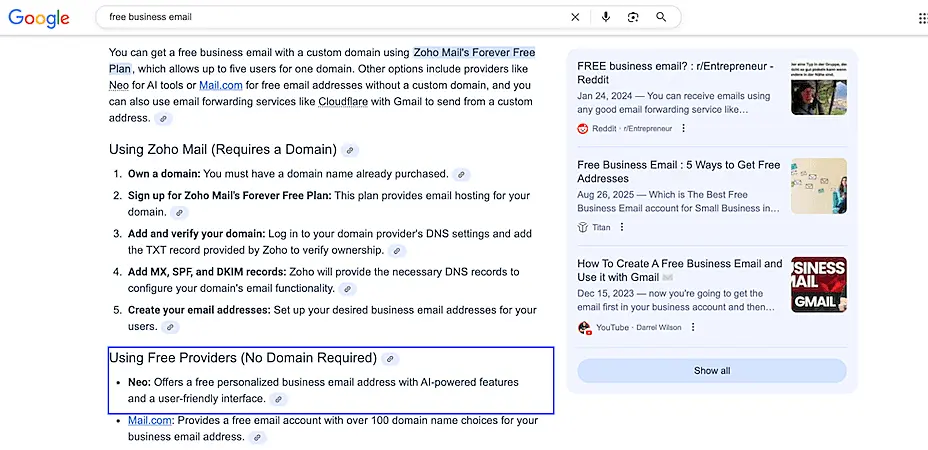Click the bold 'Add and verify your domain:' text
The width and height of the screenshot is (928, 450).
coord(196,234)
